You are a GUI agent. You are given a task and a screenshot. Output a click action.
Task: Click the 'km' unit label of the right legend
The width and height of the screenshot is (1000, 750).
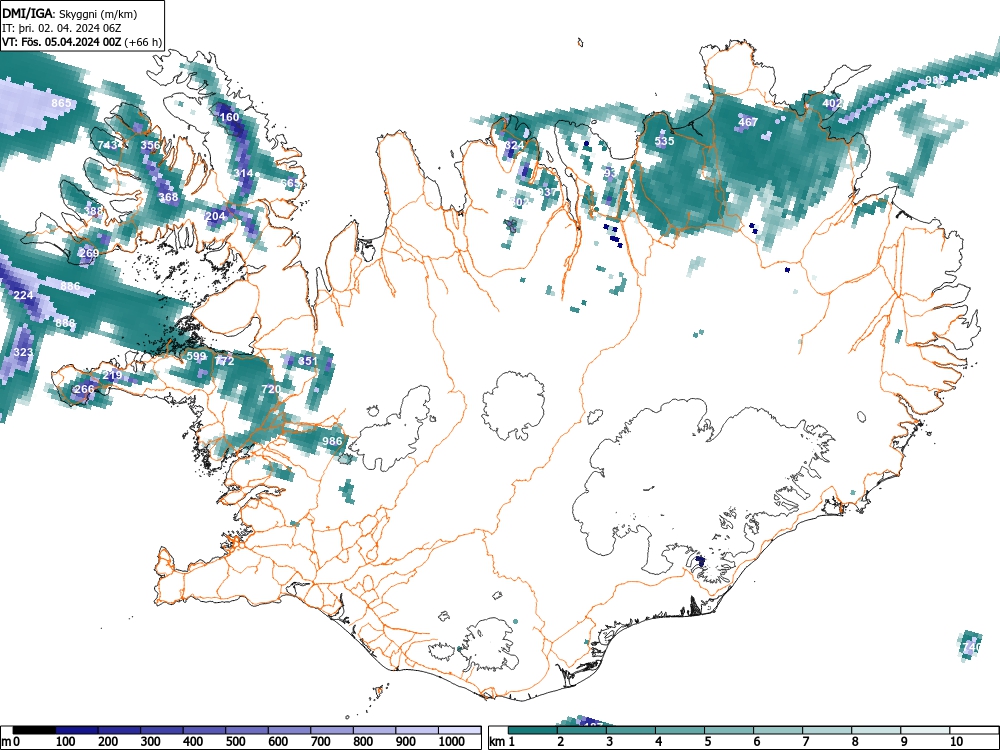coord(498,742)
